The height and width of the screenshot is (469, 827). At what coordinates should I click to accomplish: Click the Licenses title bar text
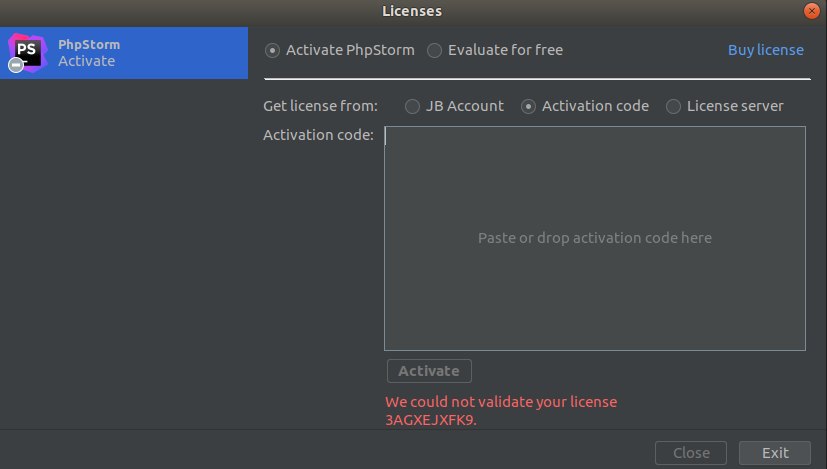click(412, 11)
